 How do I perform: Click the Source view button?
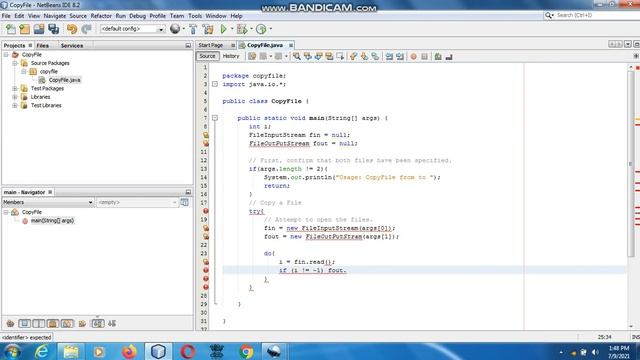(x=207, y=56)
